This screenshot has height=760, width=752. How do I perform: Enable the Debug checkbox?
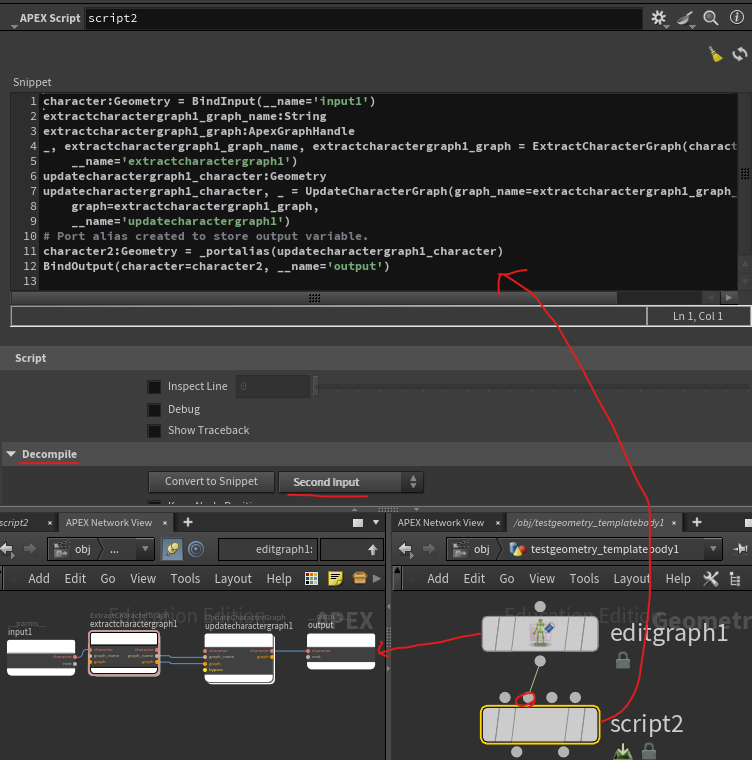154,410
